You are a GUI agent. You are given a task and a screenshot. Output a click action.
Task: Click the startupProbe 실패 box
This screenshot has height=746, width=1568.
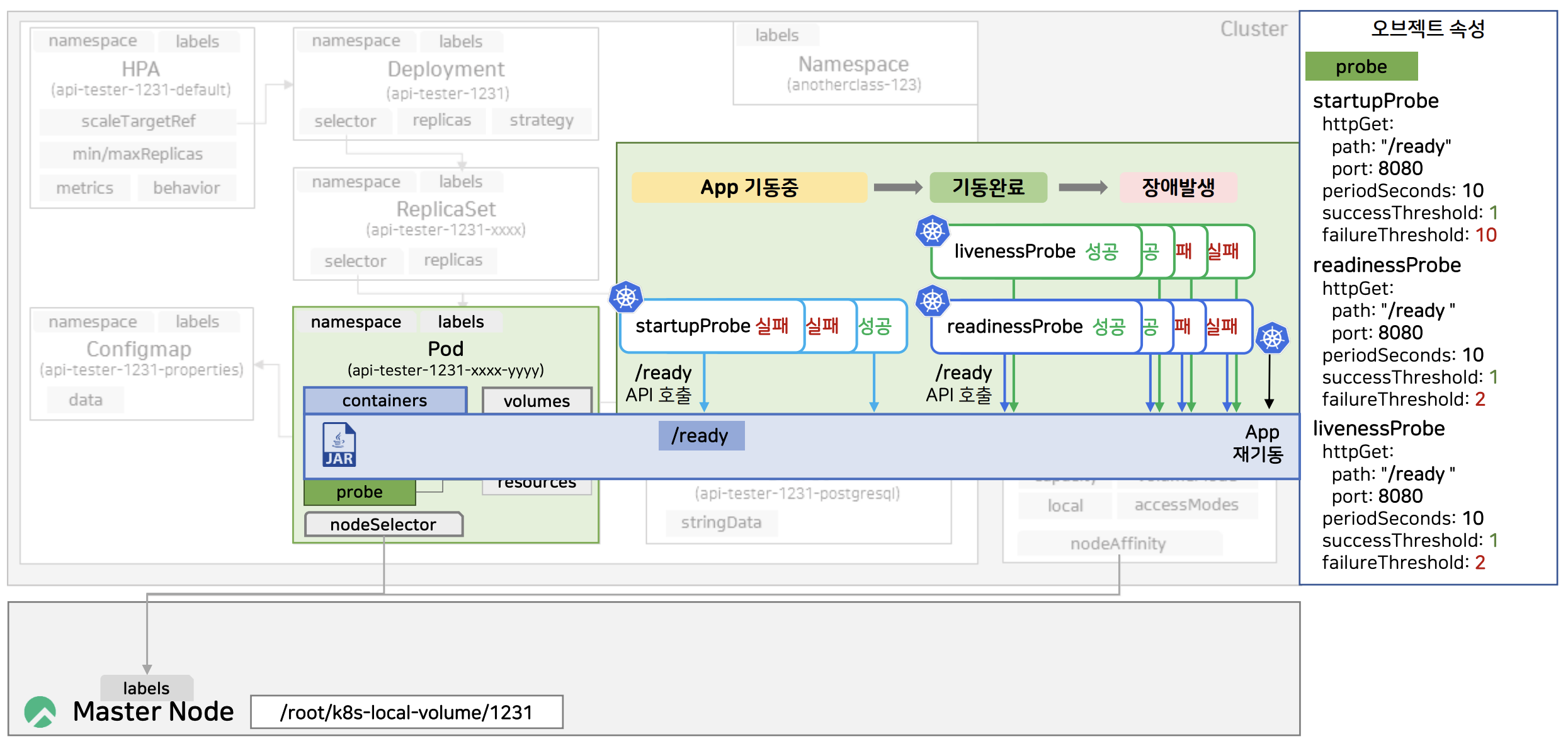click(712, 326)
